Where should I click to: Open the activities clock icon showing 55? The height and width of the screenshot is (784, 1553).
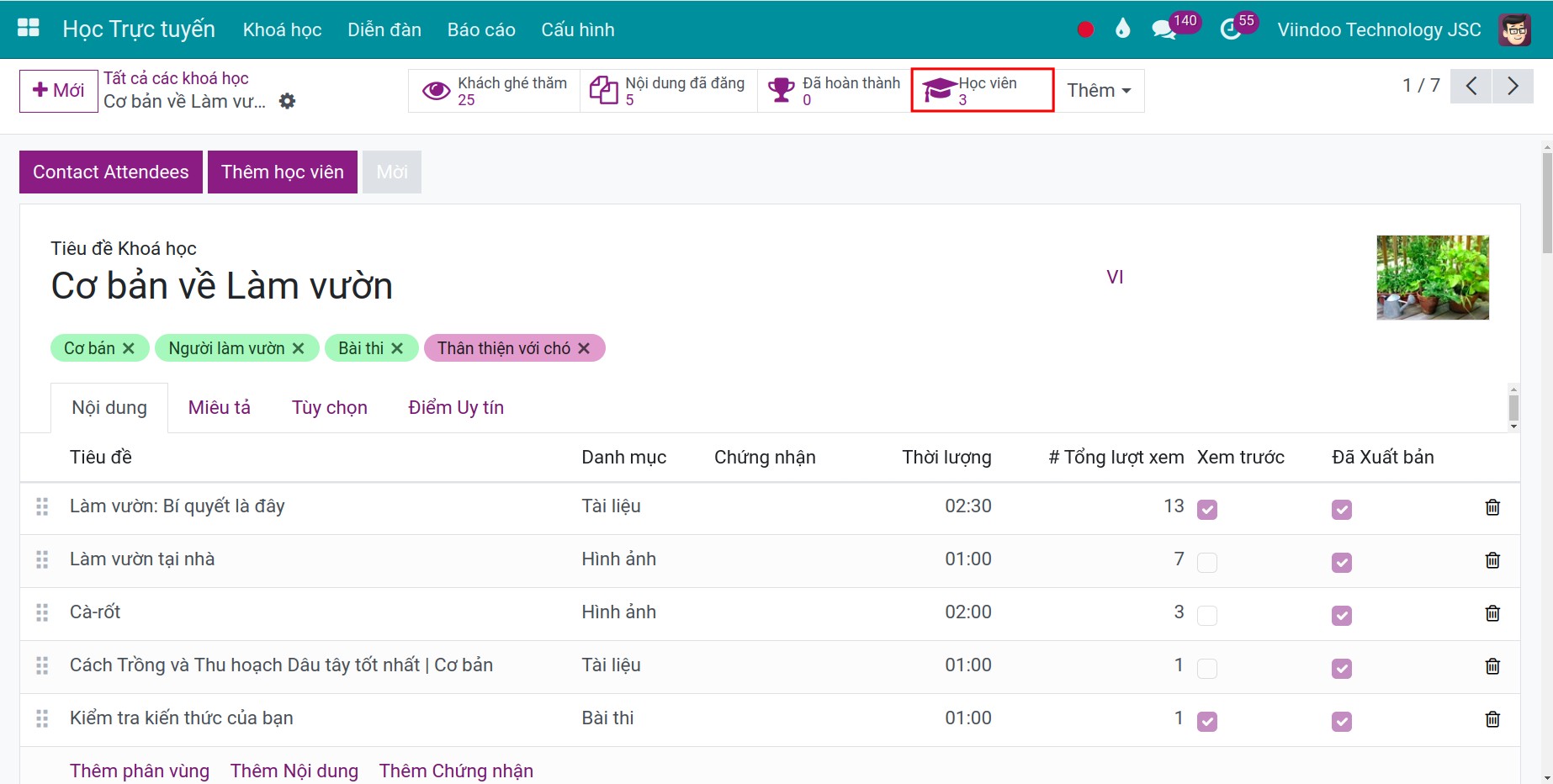[x=1231, y=29]
